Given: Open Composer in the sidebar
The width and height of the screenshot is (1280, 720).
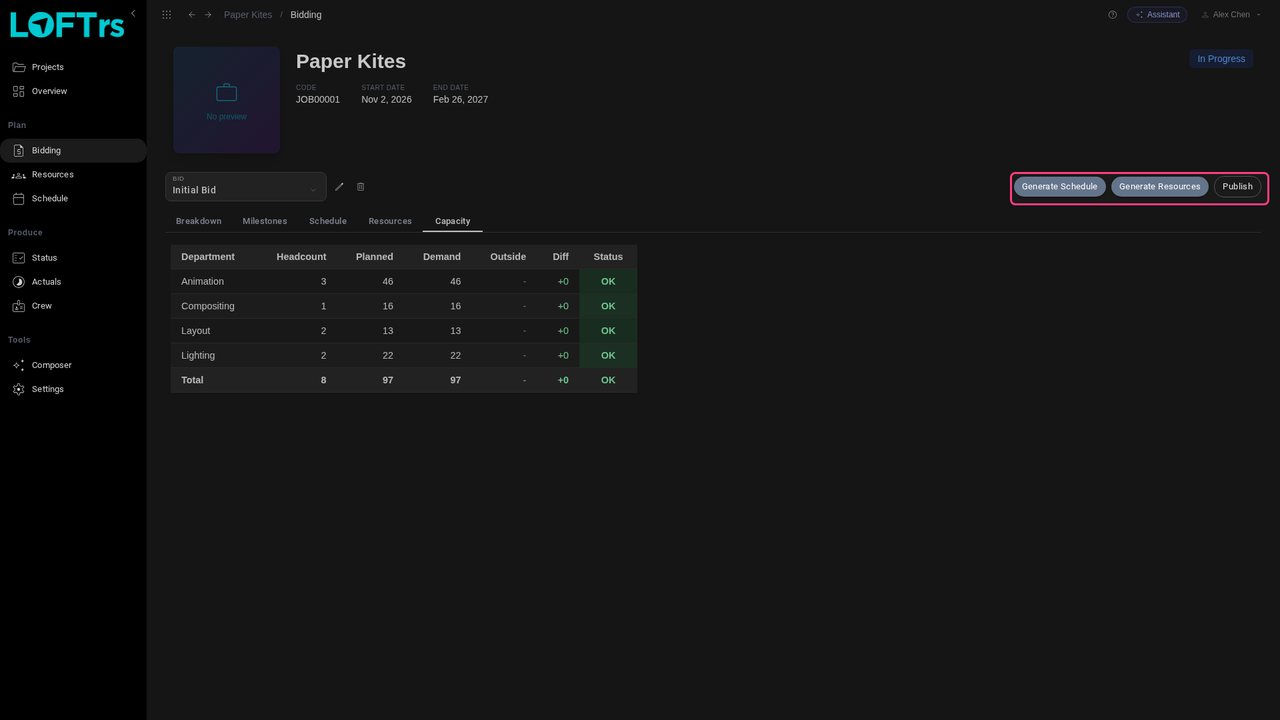Looking at the screenshot, I should [73, 365].
